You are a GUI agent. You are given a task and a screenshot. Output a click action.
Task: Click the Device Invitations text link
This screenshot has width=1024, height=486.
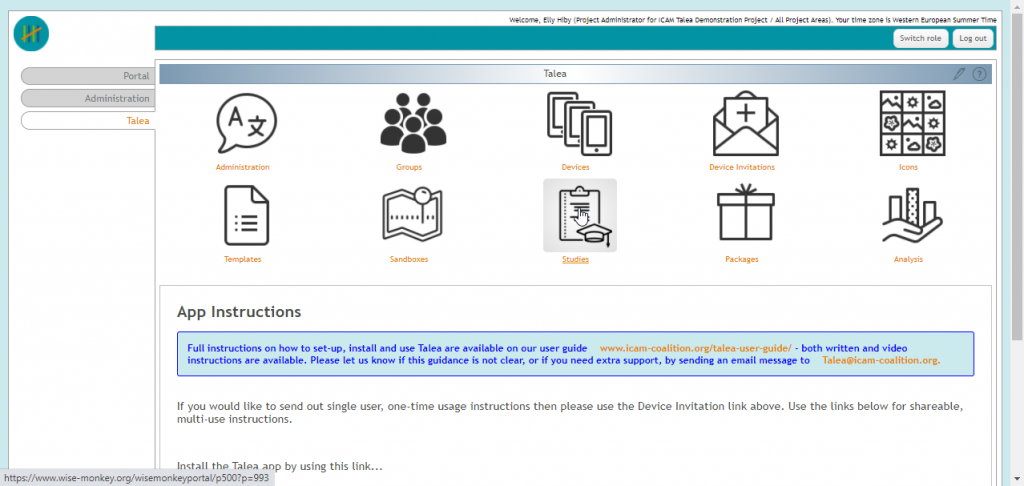[x=742, y=167]
